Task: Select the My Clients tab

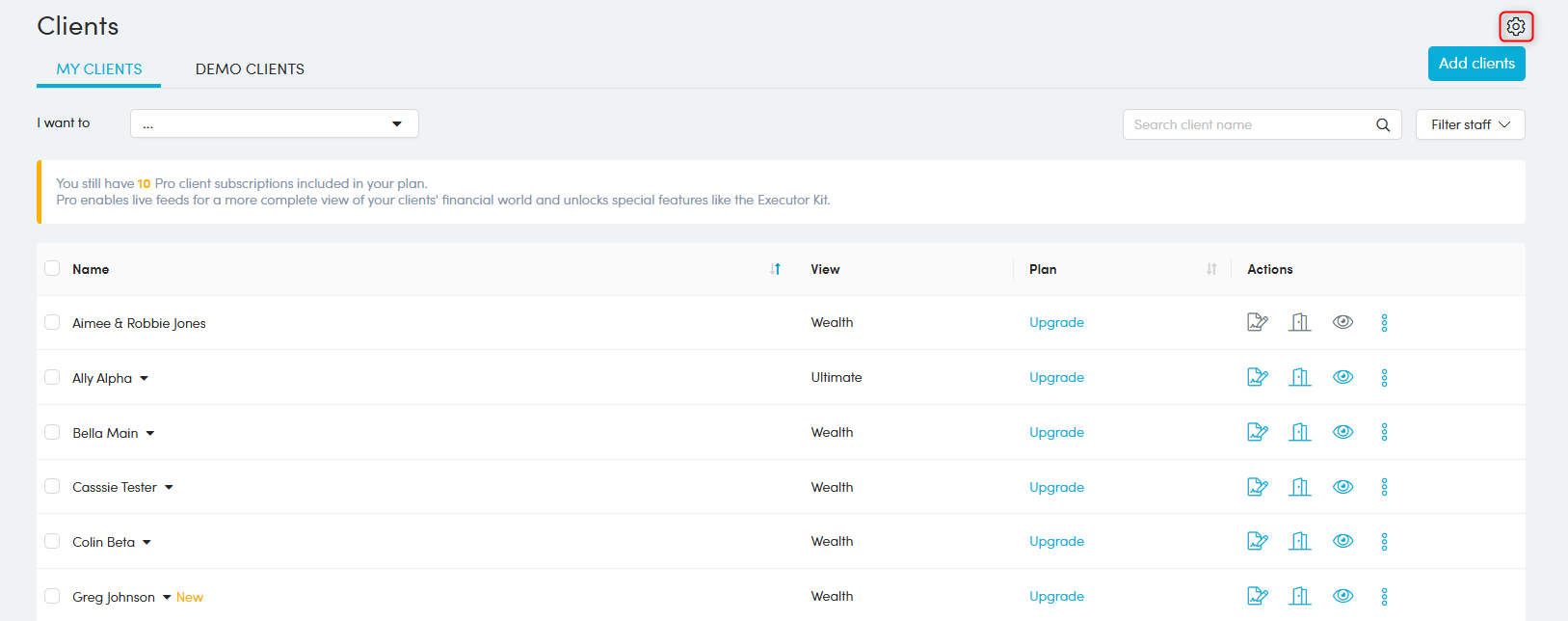Action: [99, 69]
